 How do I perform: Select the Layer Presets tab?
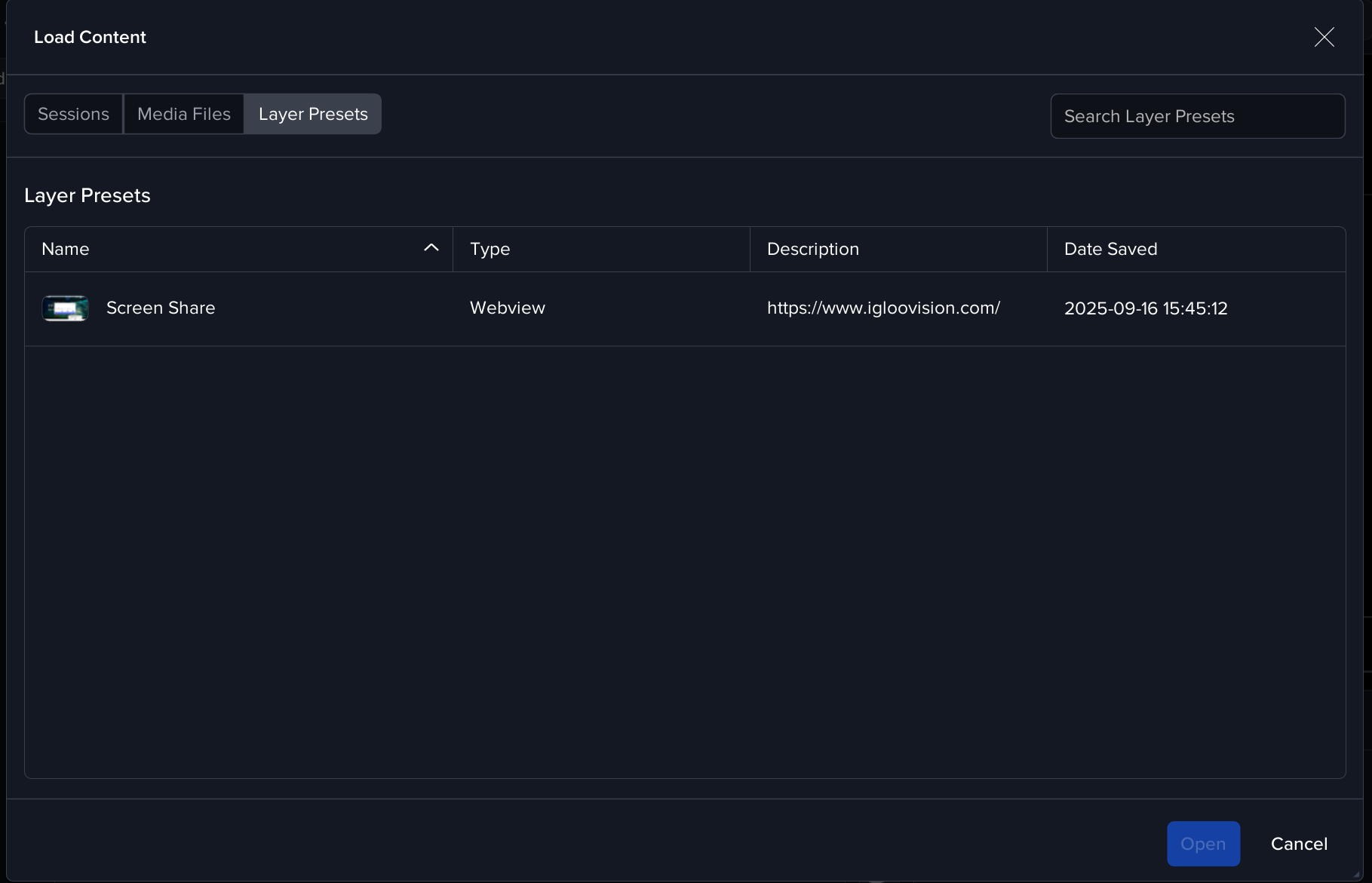(313, 114)
